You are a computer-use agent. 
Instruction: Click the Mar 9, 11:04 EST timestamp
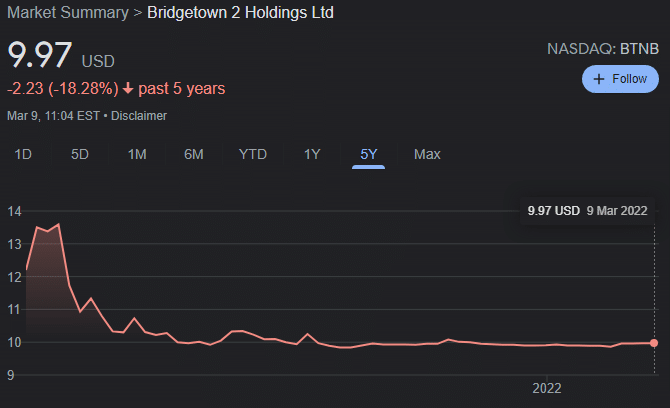tap(53, 116)
